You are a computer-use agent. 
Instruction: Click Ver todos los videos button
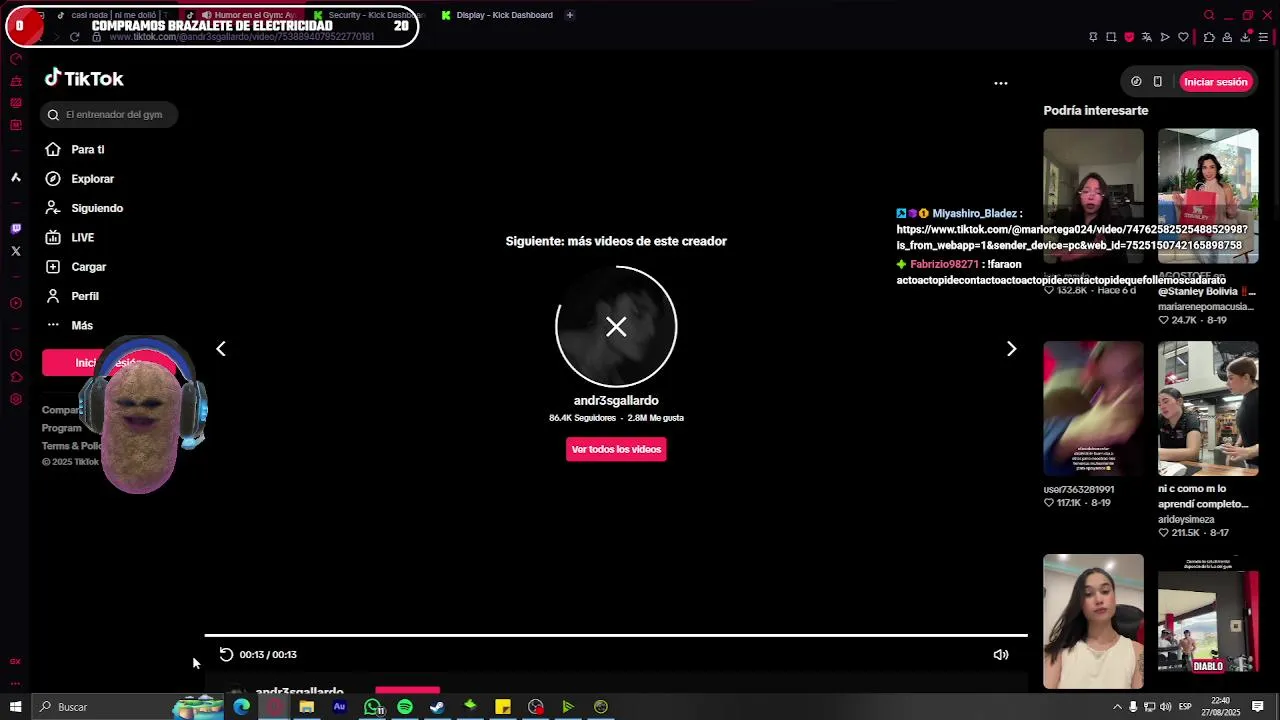[616, 450]
